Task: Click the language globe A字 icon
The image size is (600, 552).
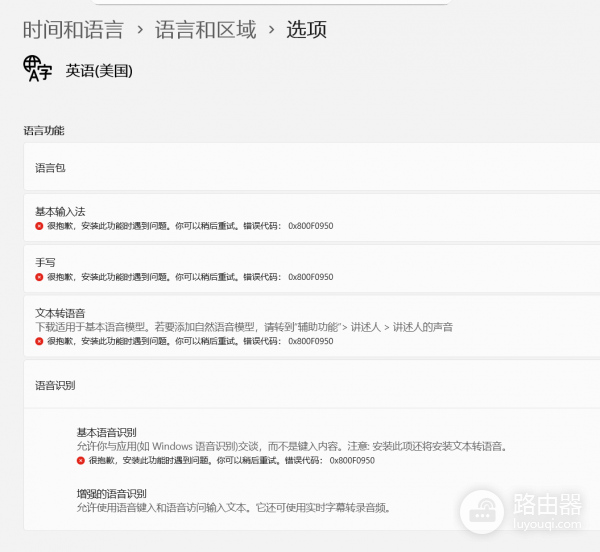Action: pyautogui.click(x=37, y=69)
